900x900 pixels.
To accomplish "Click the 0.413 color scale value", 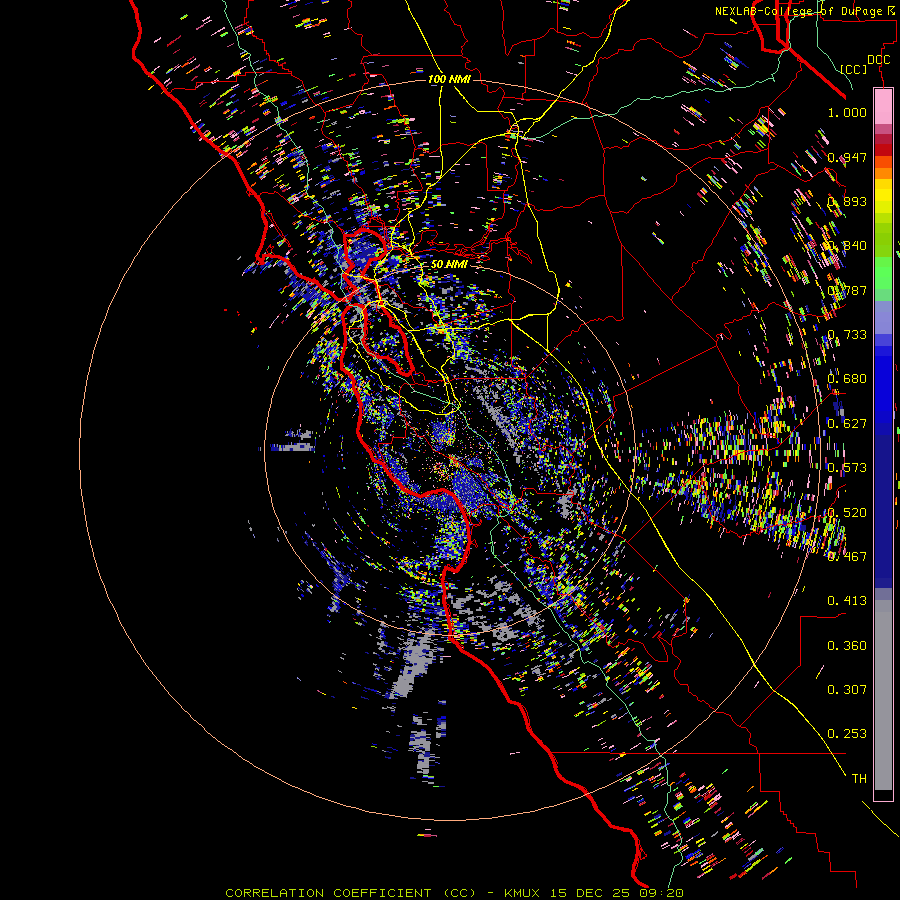I will [x=847, y=601].
